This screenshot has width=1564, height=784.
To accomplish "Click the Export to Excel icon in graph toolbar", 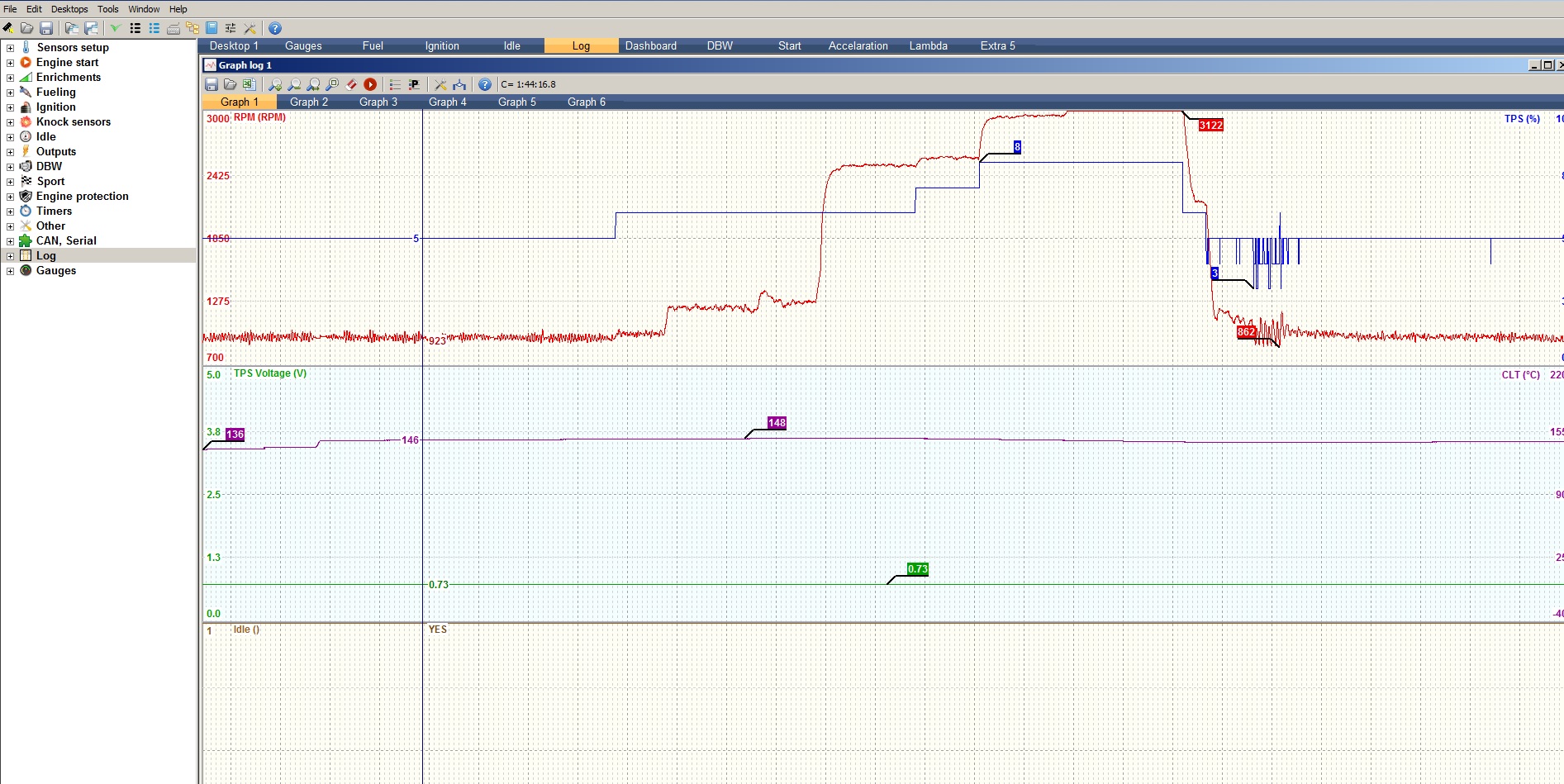I will tap(249, 84).
